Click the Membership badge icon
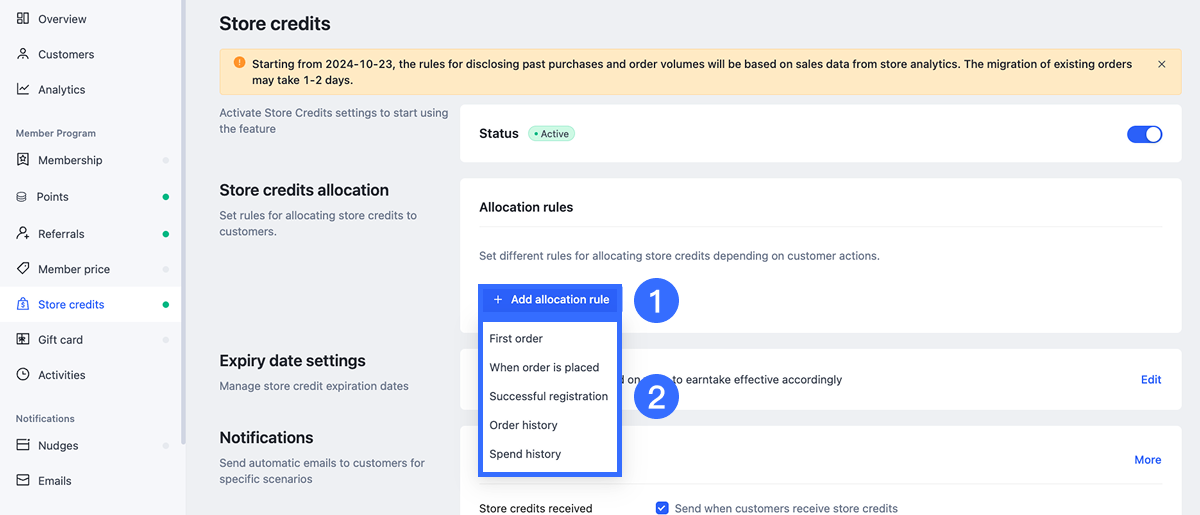 click(23, 160)
